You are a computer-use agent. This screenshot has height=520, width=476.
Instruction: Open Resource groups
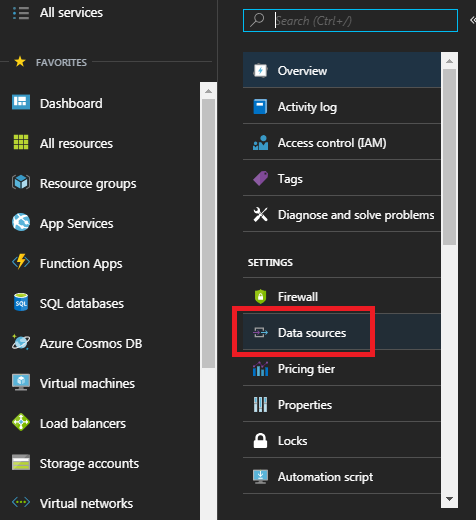(x=88, y=184)
